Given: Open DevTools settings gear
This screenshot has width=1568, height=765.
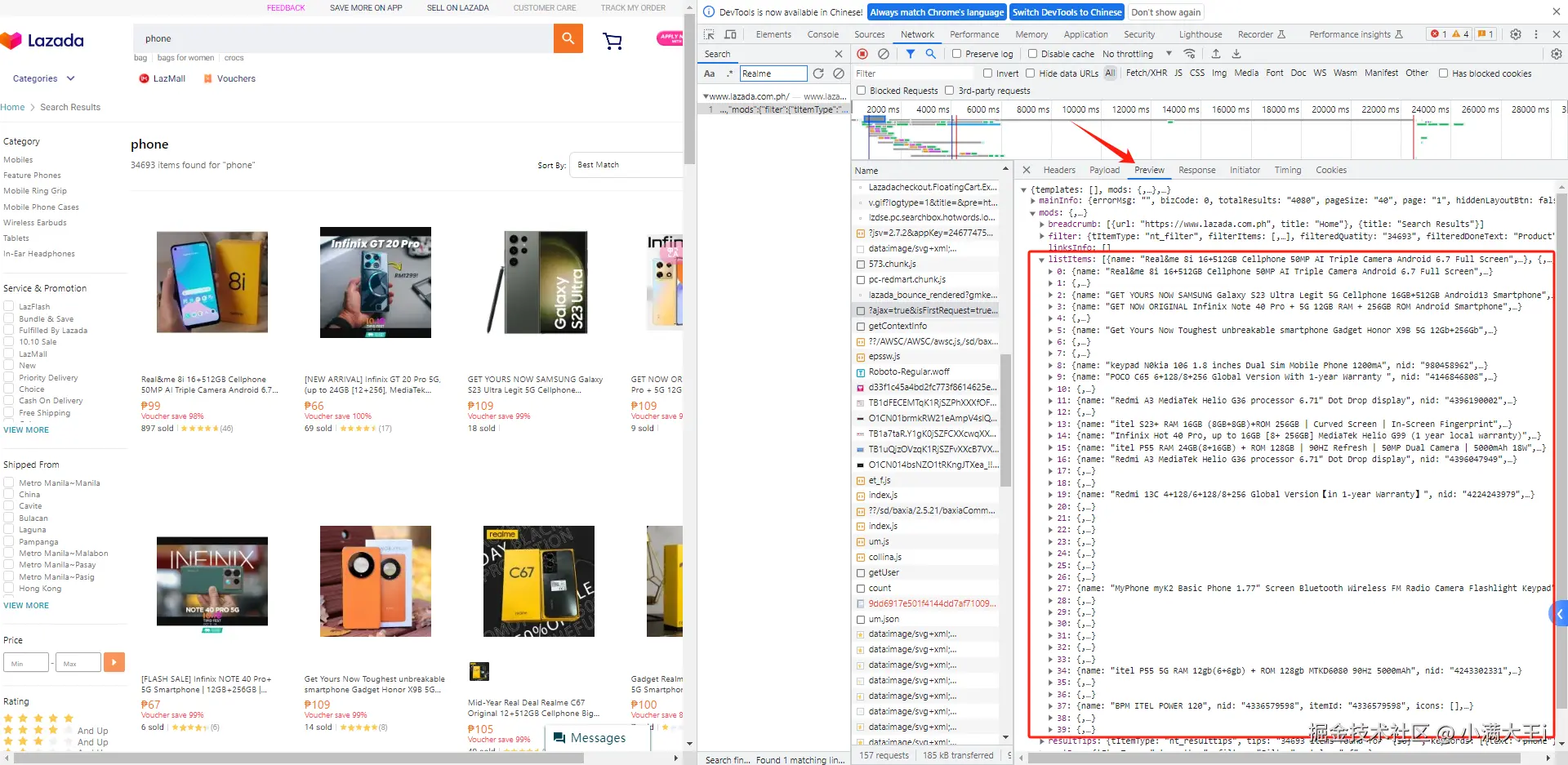Looking at the screenshot, I should tap(1516, 34).
